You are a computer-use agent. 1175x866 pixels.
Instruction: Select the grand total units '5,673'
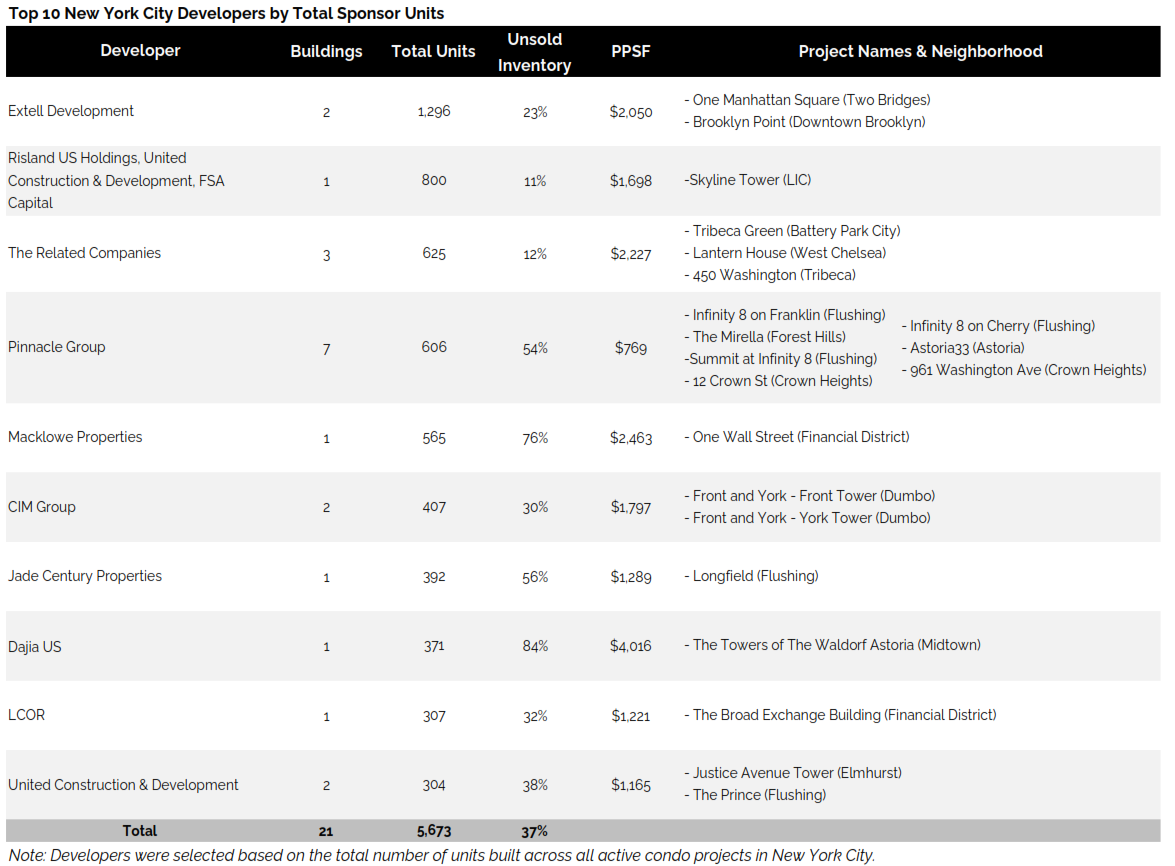click(x=434, y=831)
